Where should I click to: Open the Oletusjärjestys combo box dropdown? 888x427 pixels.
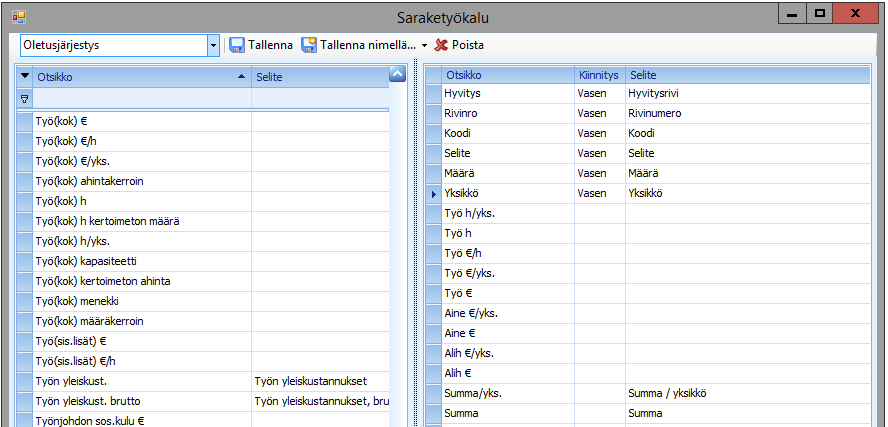pyautogui.click(x=213, y=45)
